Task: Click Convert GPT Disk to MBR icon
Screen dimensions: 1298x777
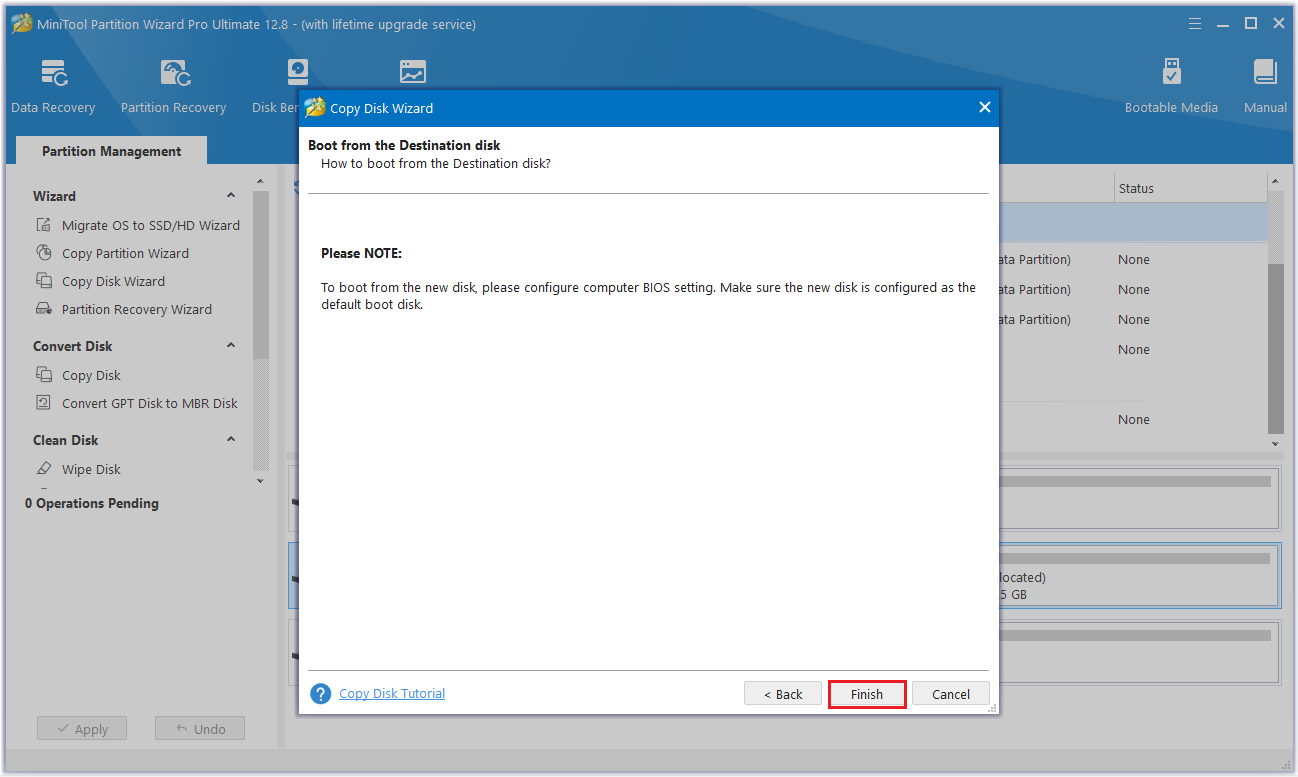Action: pos(44,403)
